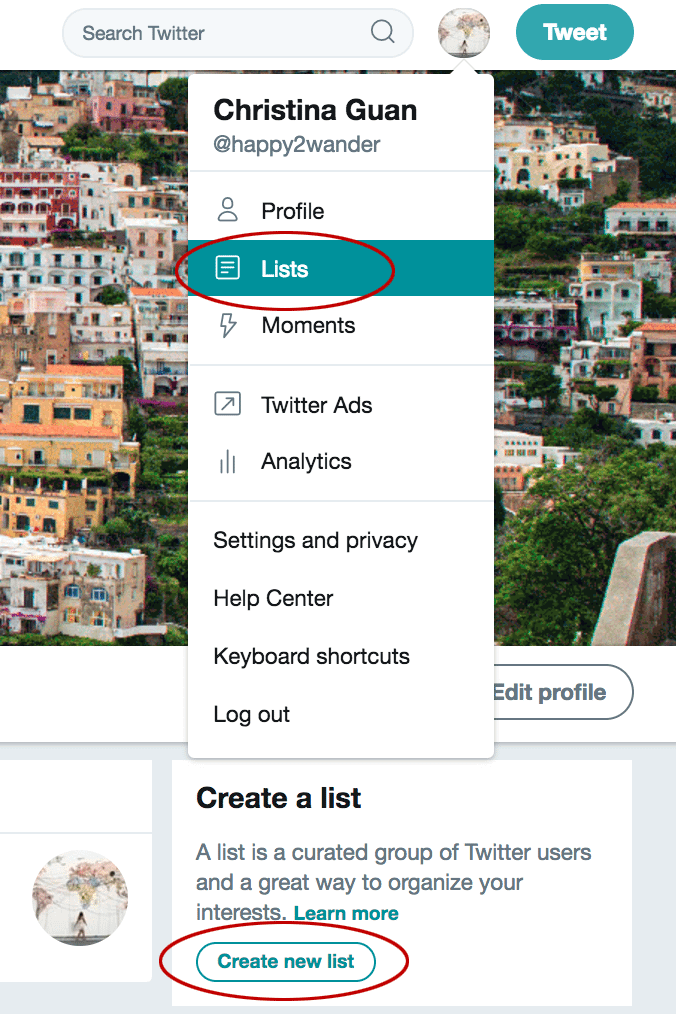View Keyboard shortcuts
The image size is (676, 1014).
tap(311, 656)
